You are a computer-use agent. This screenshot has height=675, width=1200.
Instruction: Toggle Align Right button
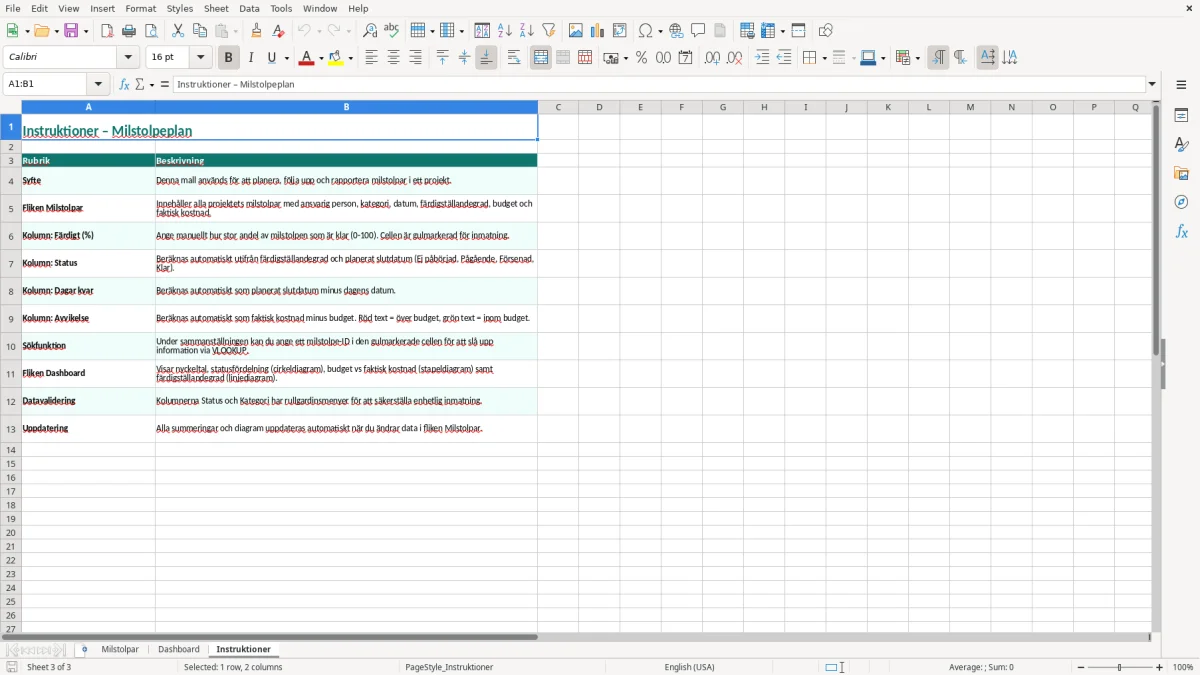(x=415, y=58)
